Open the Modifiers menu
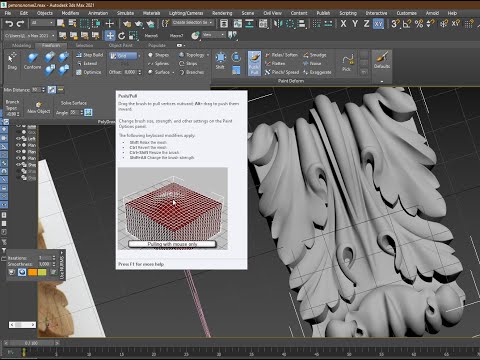 point(70,13)
